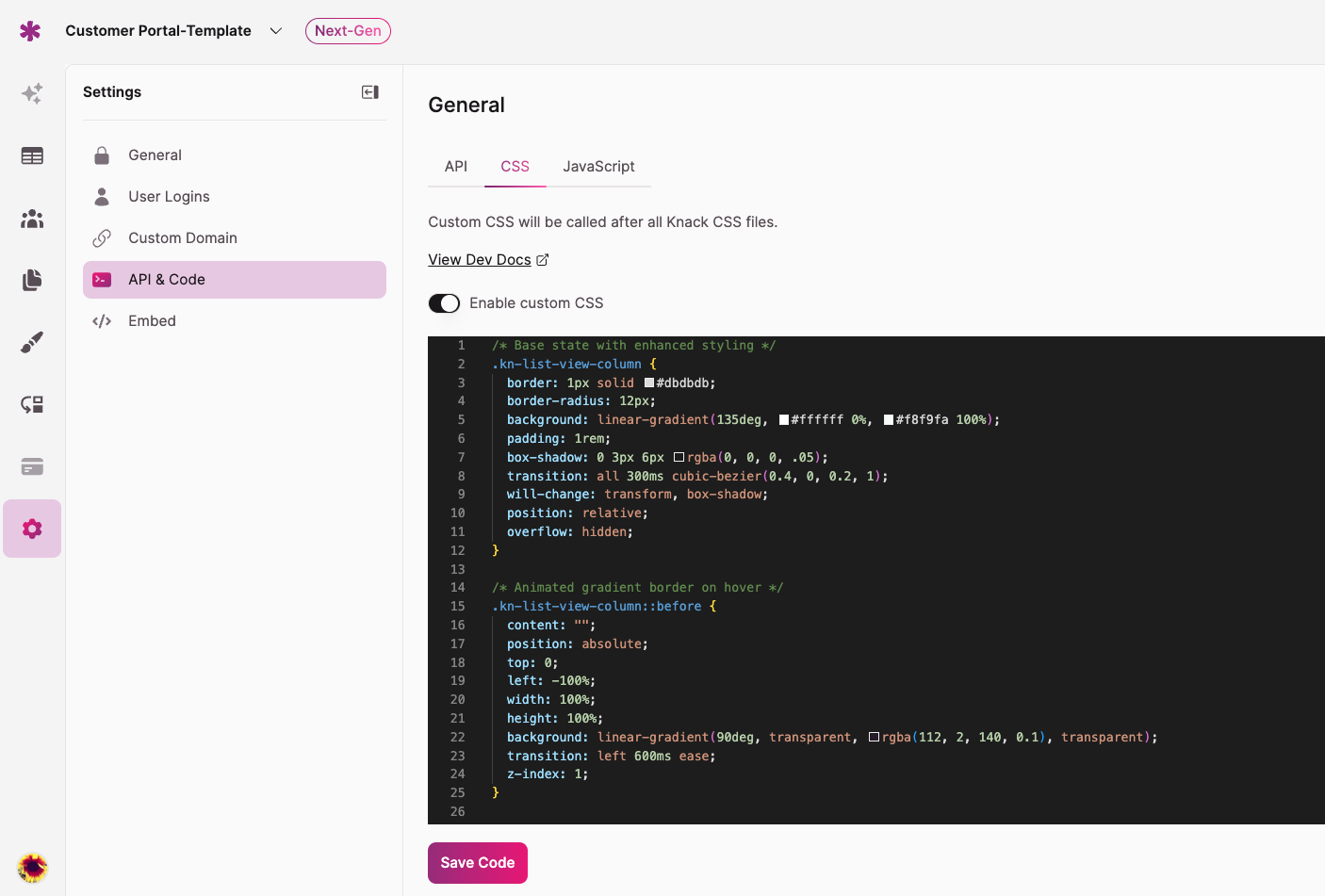Click the person icon beside User Logins

click(x=102, y=197)
